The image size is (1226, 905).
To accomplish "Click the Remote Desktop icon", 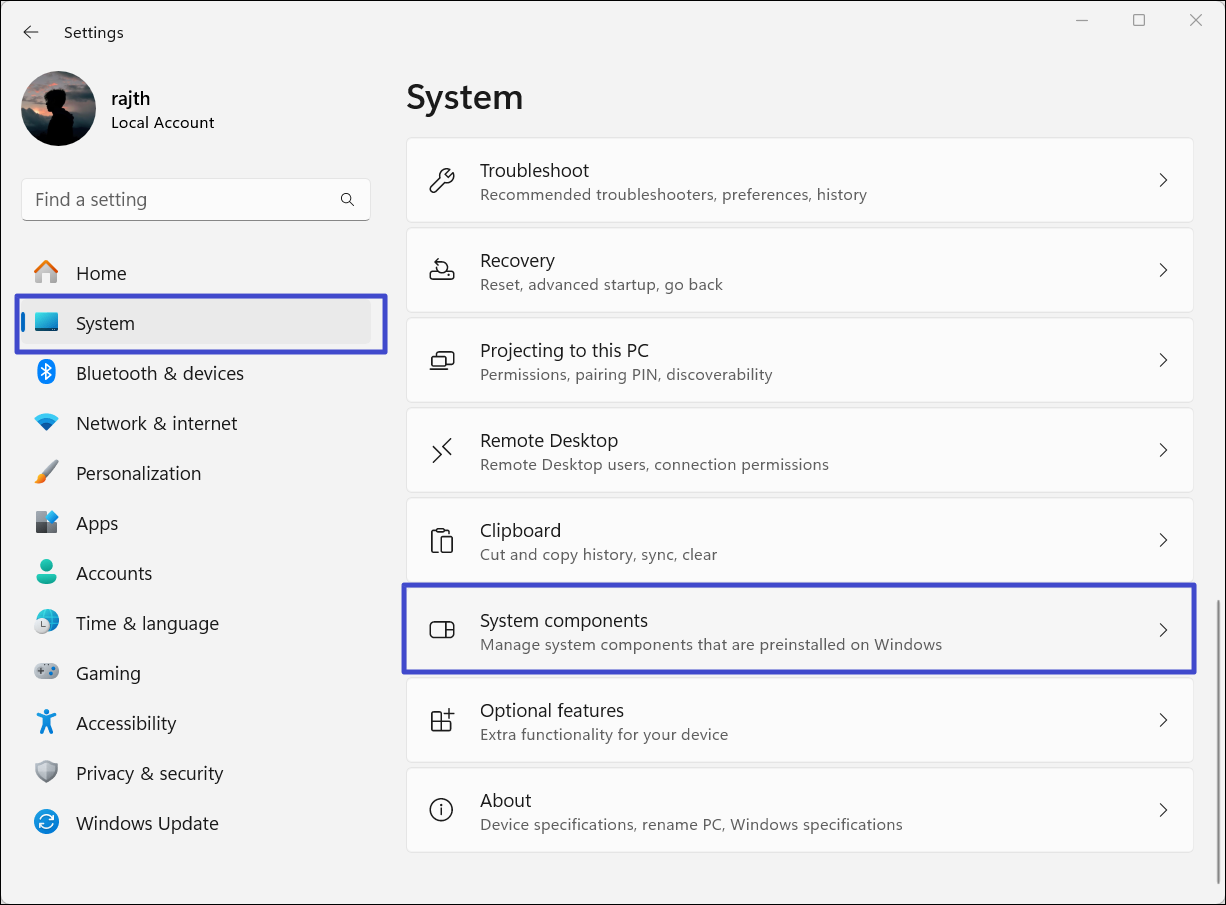I will (441, 450).
